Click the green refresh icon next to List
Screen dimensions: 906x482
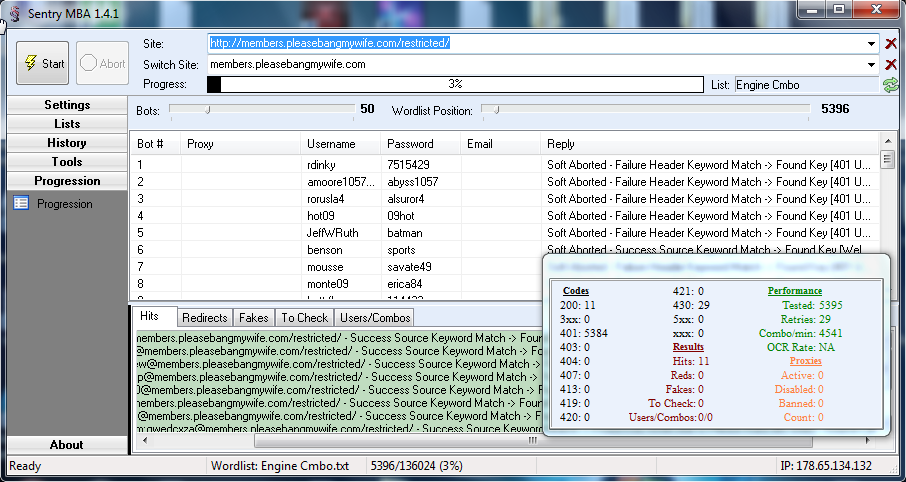click(890, 85)
